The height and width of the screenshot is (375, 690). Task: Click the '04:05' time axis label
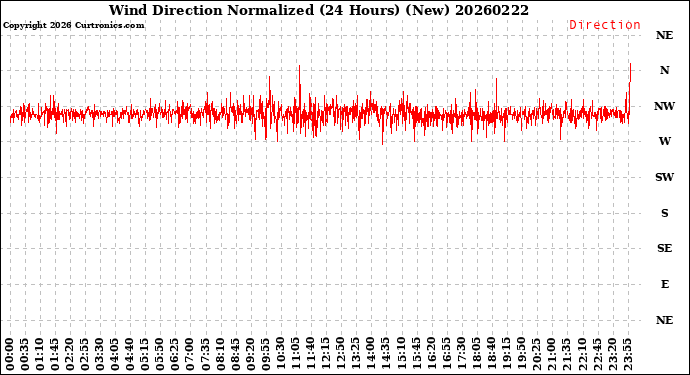[x=115, y=354]
